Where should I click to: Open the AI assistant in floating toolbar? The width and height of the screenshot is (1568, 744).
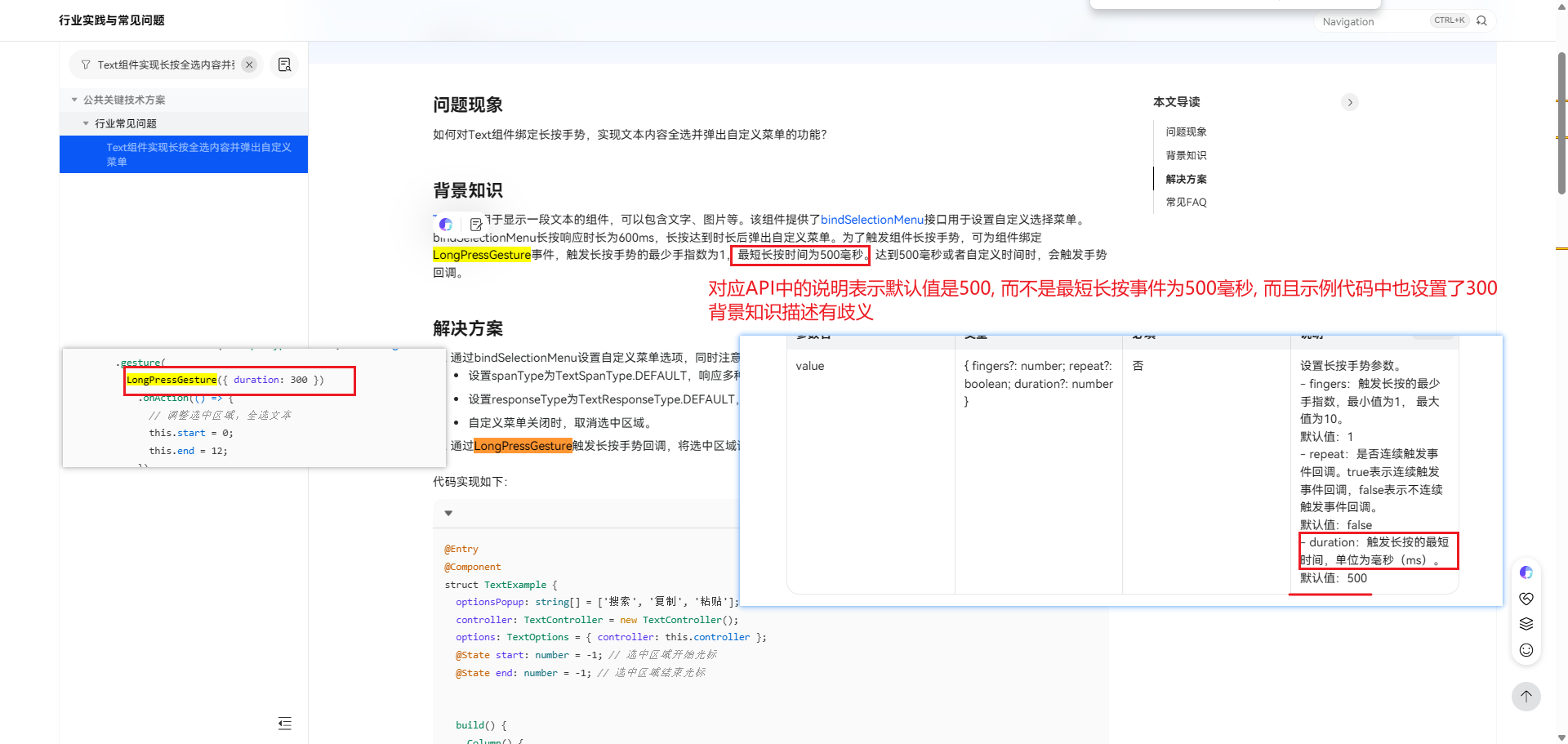pyautogui.click(x=1526, y=572)
